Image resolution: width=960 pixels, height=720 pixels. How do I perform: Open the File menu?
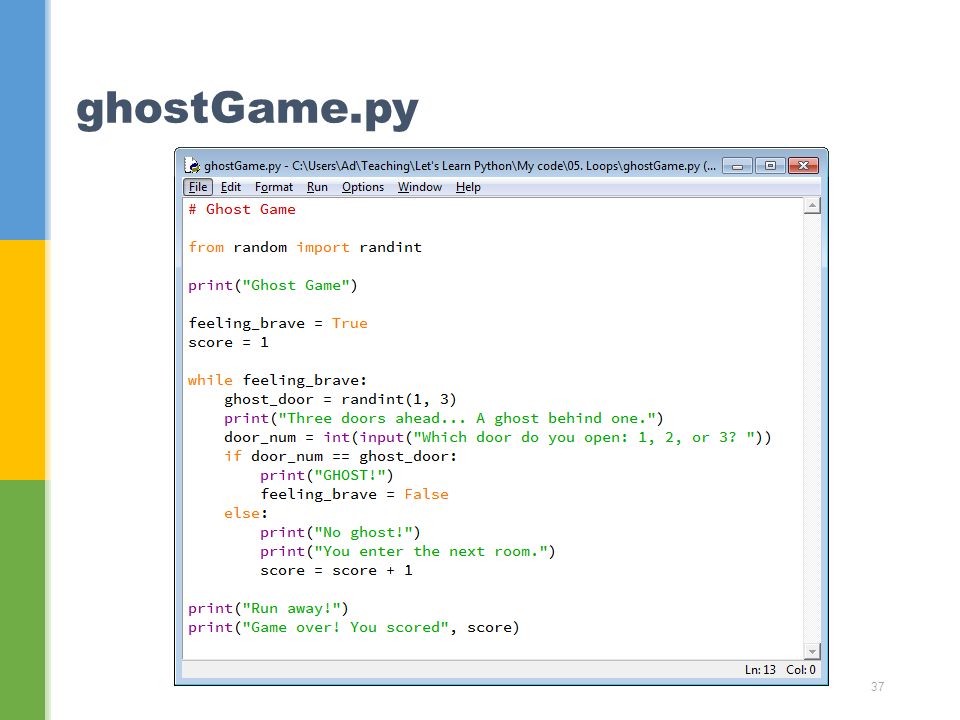tap(198, 187)
